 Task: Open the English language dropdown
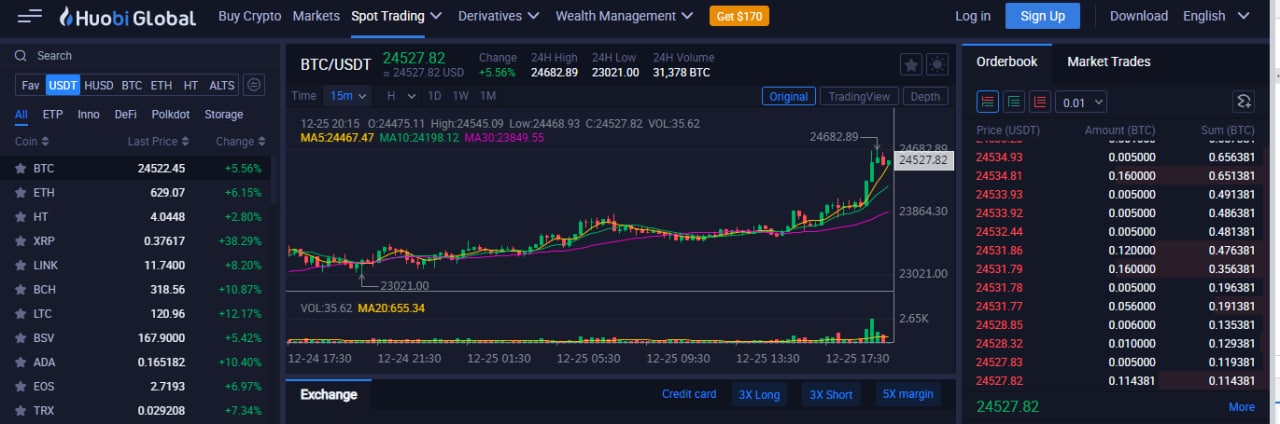[1215, 16]
